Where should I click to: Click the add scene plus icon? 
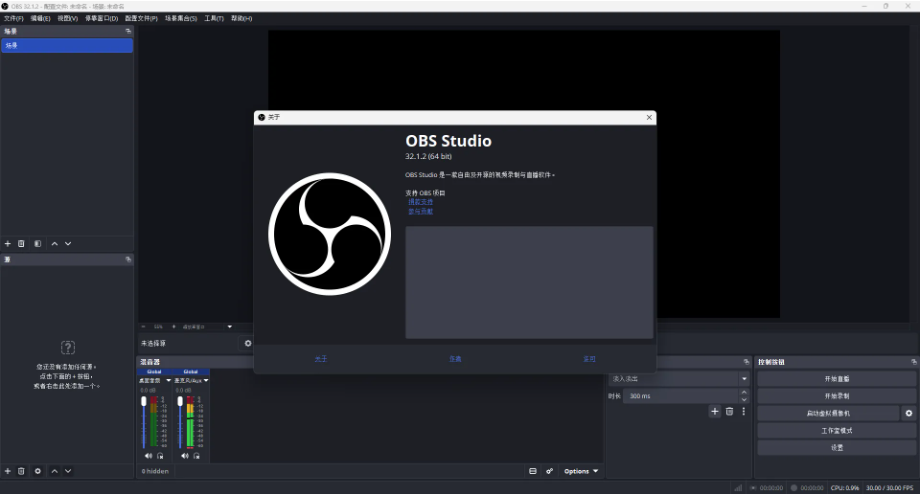8,243
